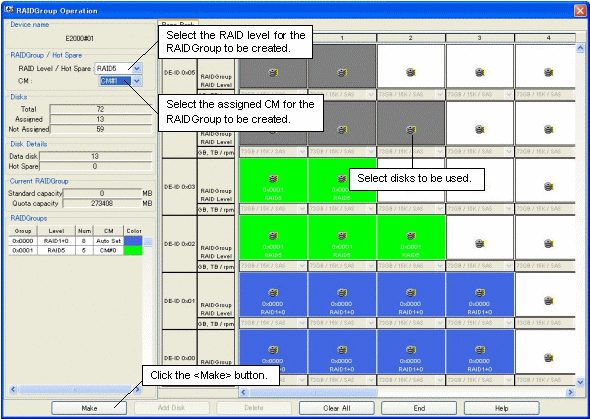The width and height of the screenshot is (590, 419).
Task: Click blue RAID1+0 disk in column 3 of DE-ID 0x01
Action: coord(480,295)
